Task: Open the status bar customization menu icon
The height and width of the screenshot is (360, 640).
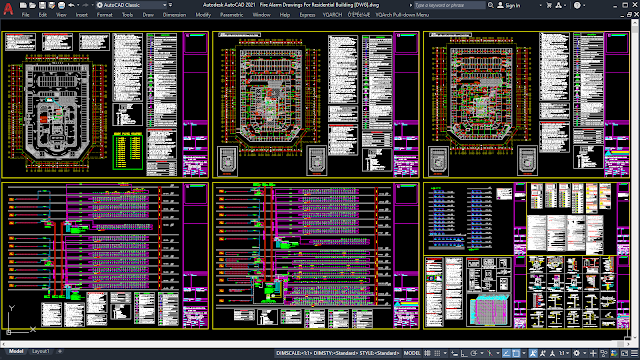Action: pyautogui.click(x=634, y=353)
